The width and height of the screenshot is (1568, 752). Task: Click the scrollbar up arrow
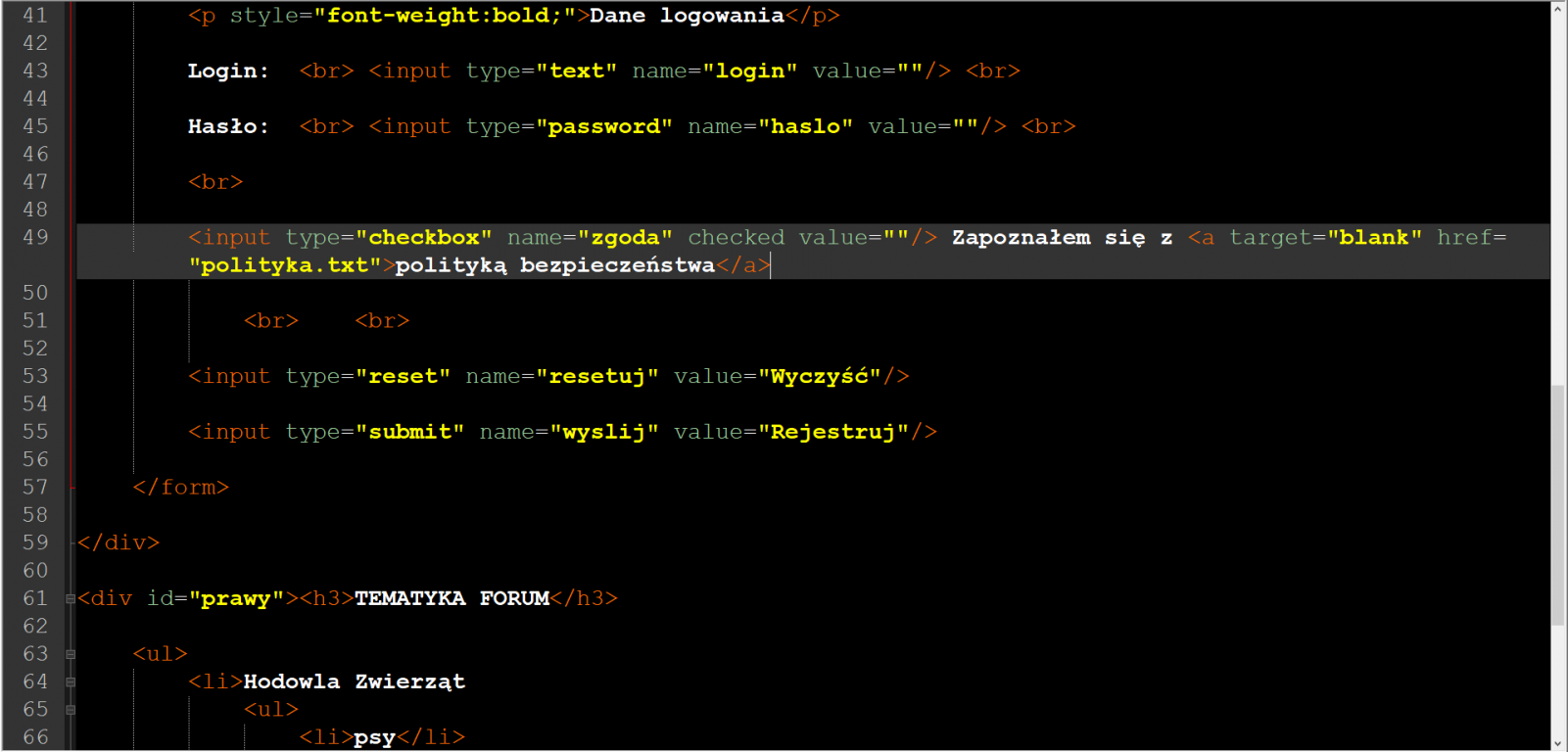pos(1558,9)
